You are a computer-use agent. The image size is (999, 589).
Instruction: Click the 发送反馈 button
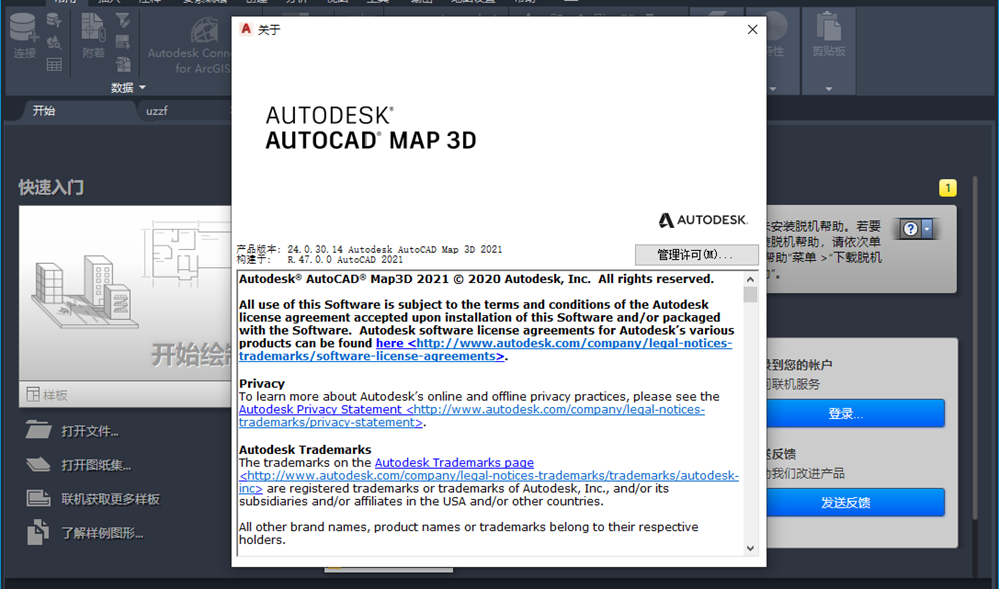tap(854, 502)
